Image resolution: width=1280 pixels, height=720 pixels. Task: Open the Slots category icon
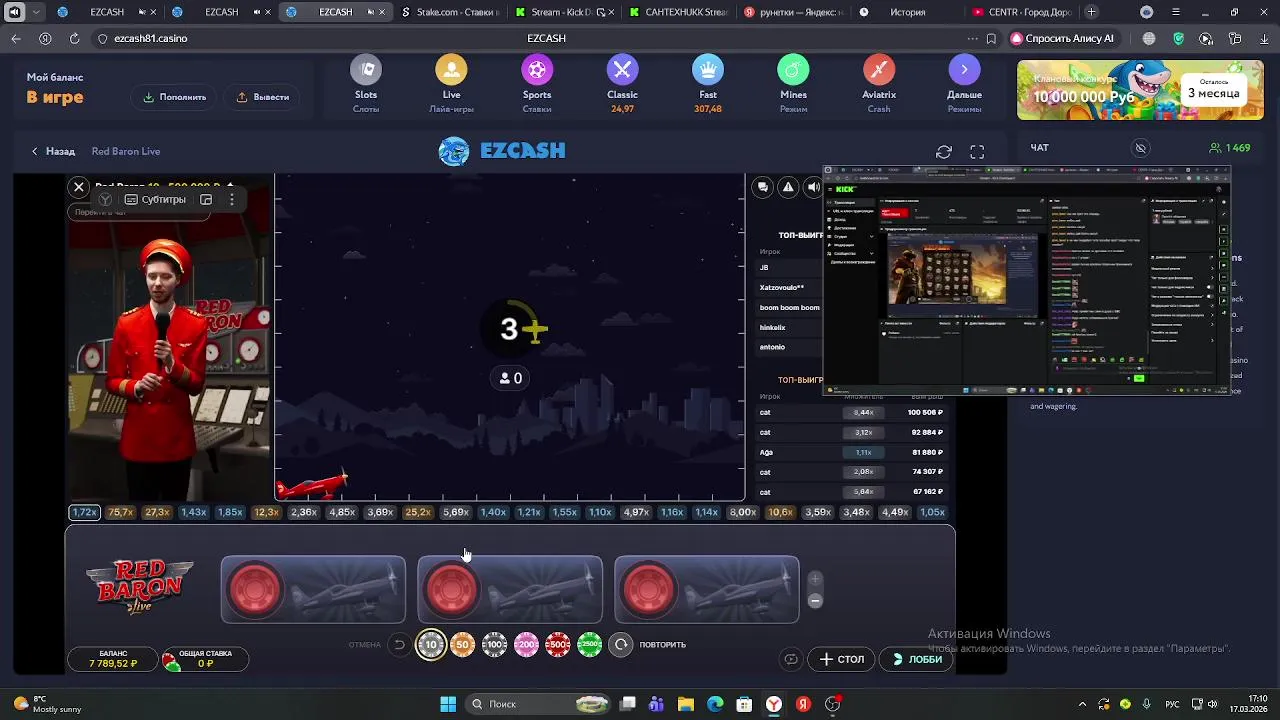pyautogui.click(x=366, y=70)
